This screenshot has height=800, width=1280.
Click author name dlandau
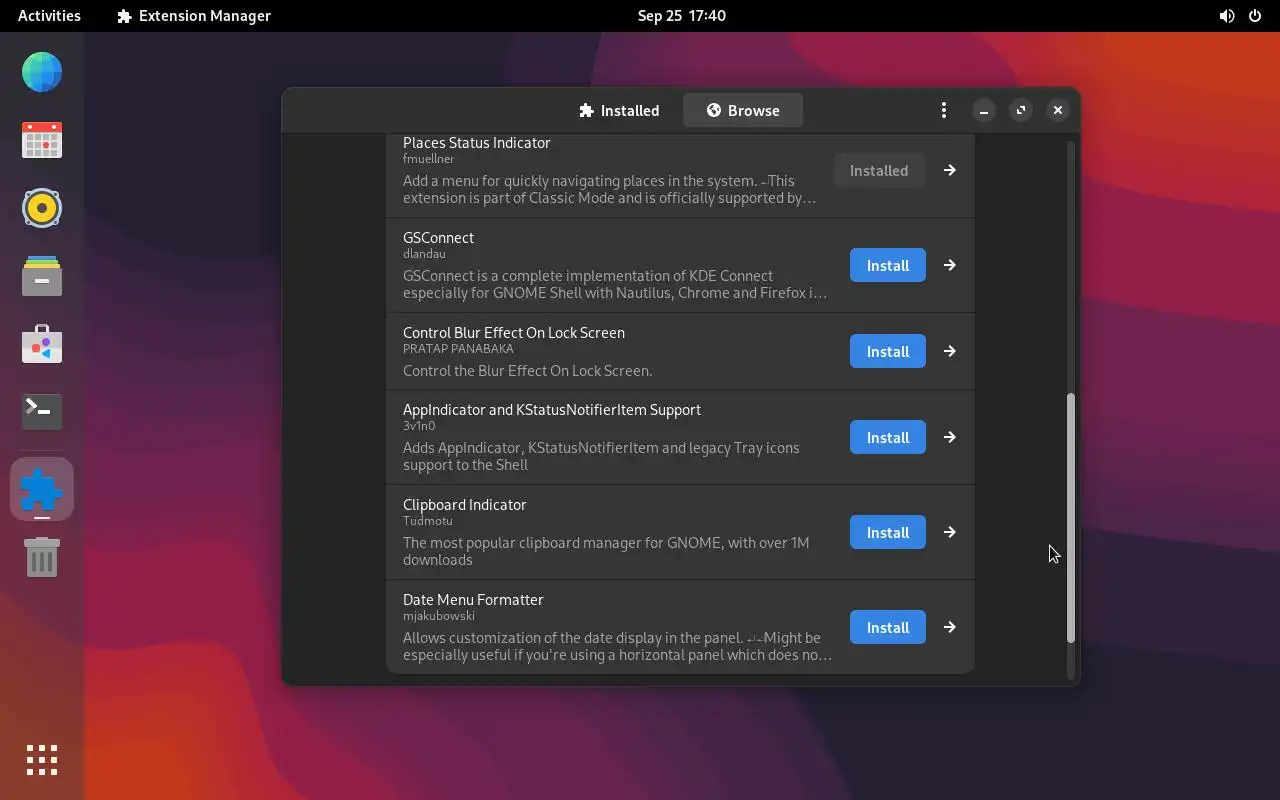(424, 254)
